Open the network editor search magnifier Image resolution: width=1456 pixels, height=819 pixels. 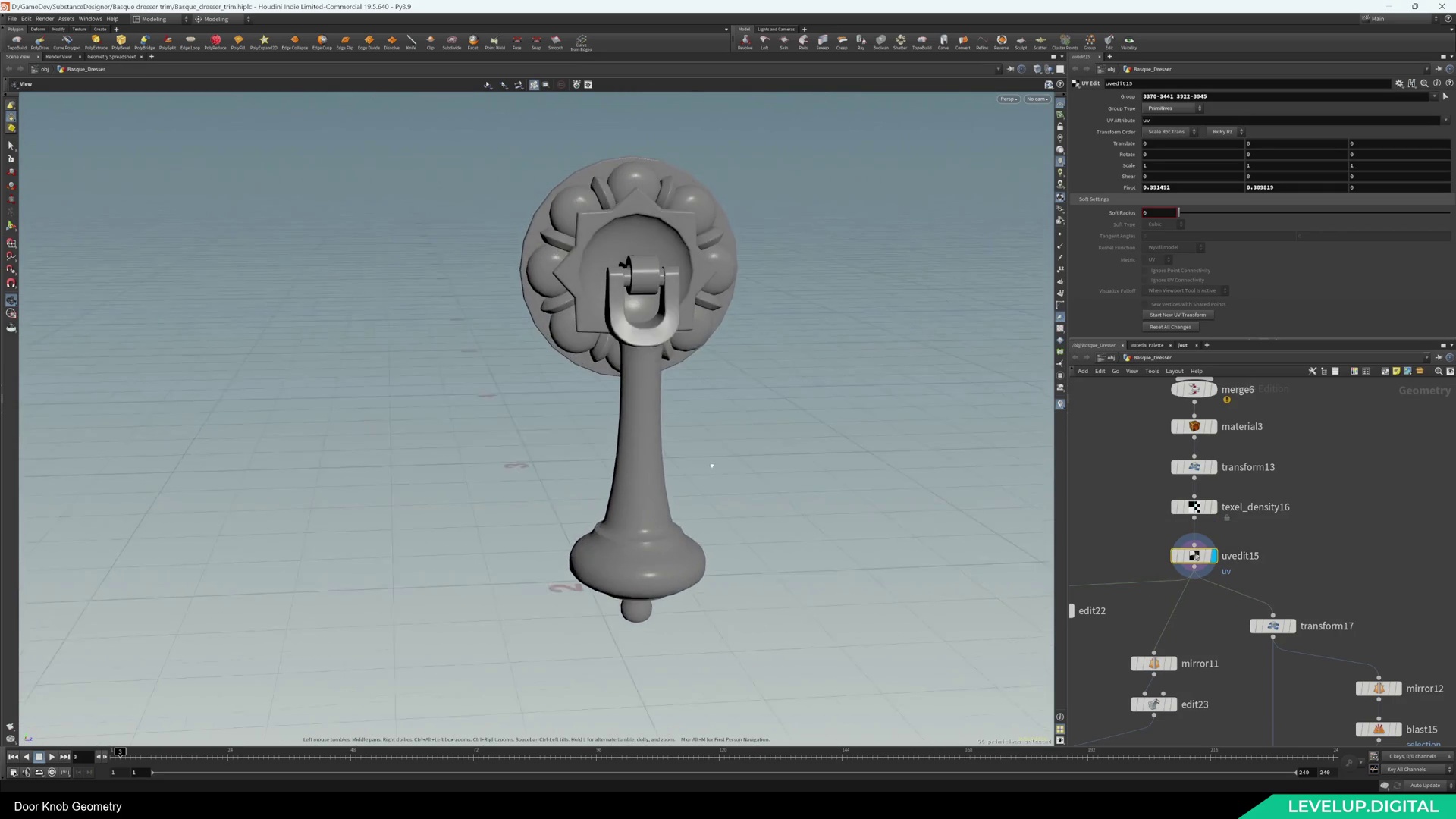click(x=1439, y=371)
